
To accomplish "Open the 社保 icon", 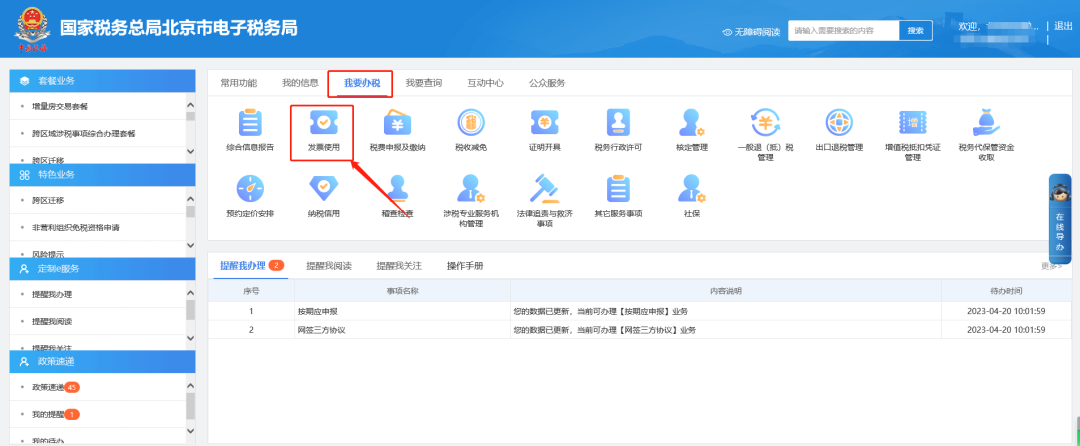I will 691,189.
